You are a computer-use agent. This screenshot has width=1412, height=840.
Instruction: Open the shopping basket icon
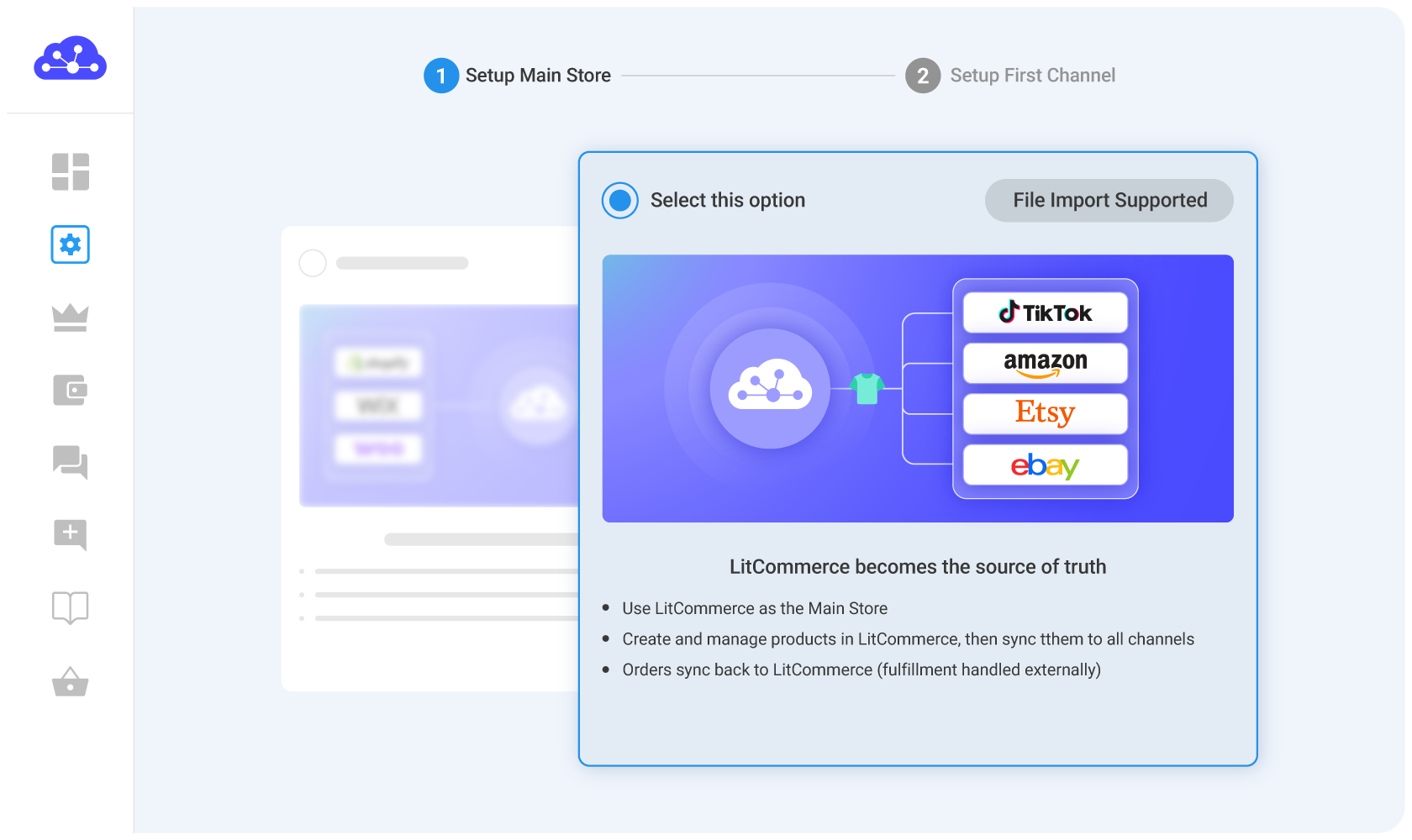[x=70, y=681]
